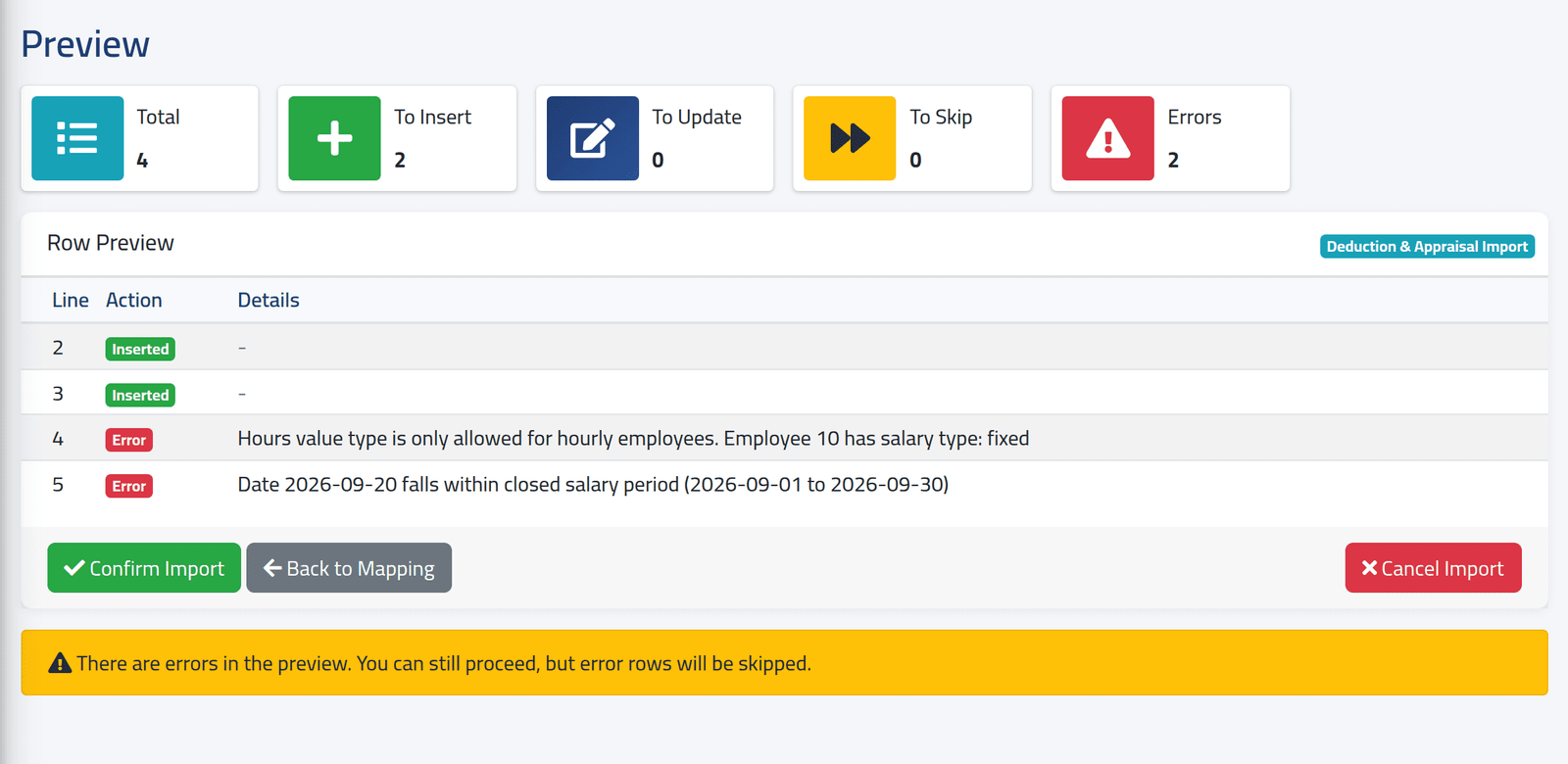Click the teal list icon for Total
Image resolution: width=1568 pixels, height=764 pixels.
[x=77, y=138]
